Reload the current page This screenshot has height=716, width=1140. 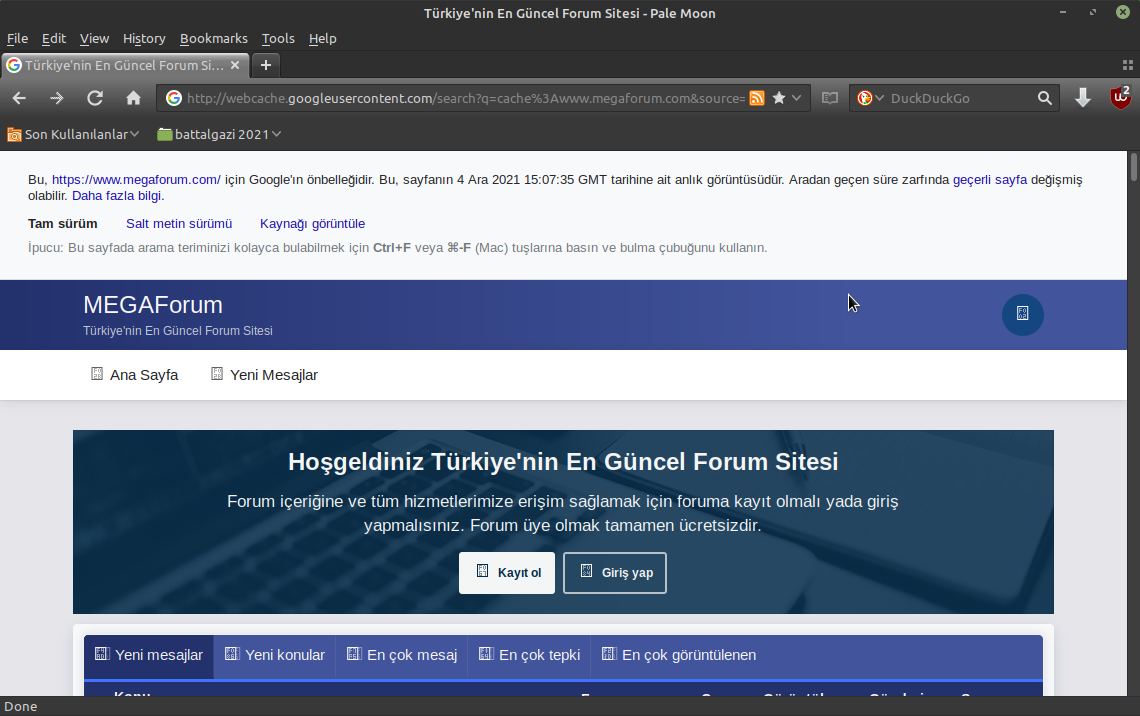coord(95,98)
